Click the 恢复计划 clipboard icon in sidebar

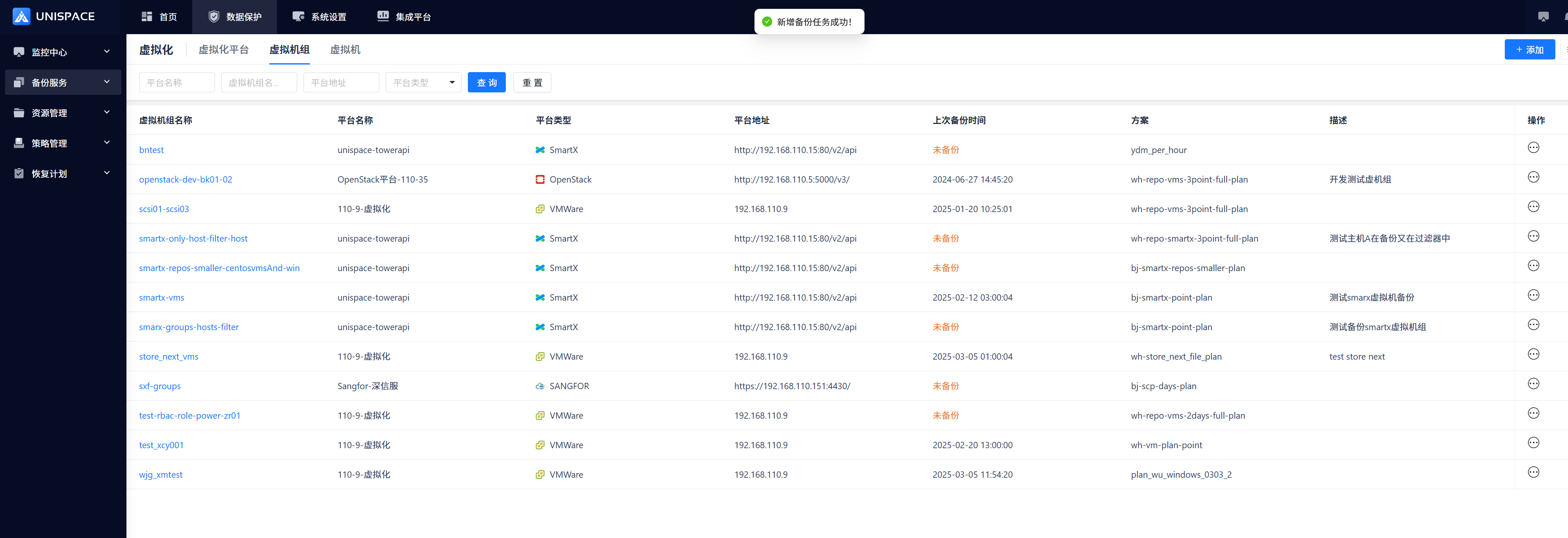pos(19,174)
